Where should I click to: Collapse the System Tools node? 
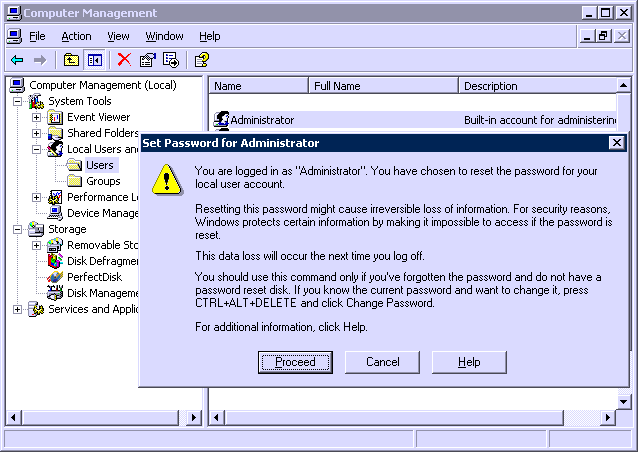coord(17,101)
